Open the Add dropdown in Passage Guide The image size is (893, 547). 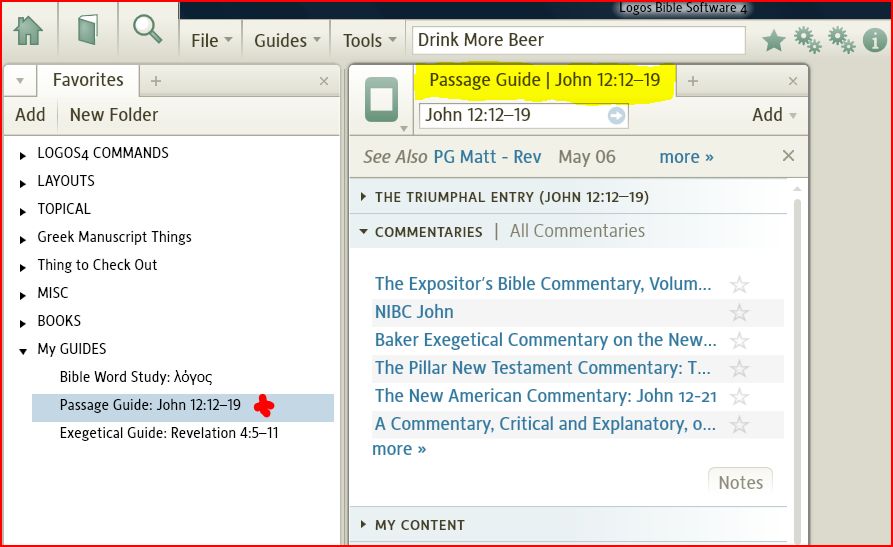[x=775, y=115]
